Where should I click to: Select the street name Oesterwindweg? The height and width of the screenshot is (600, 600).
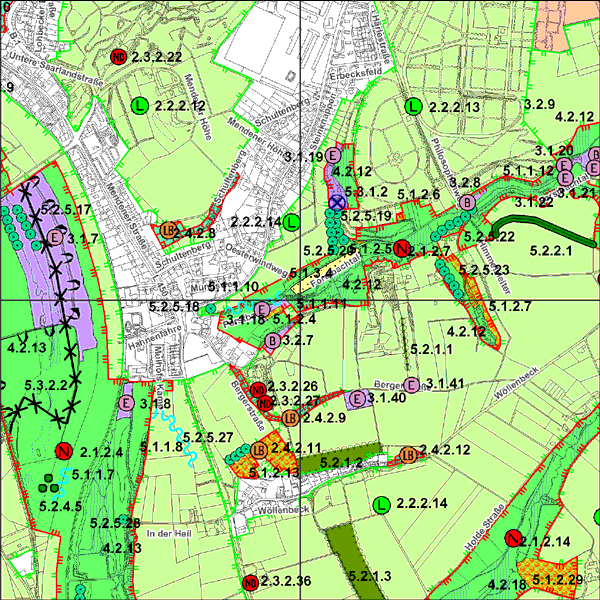coord(256,260)
